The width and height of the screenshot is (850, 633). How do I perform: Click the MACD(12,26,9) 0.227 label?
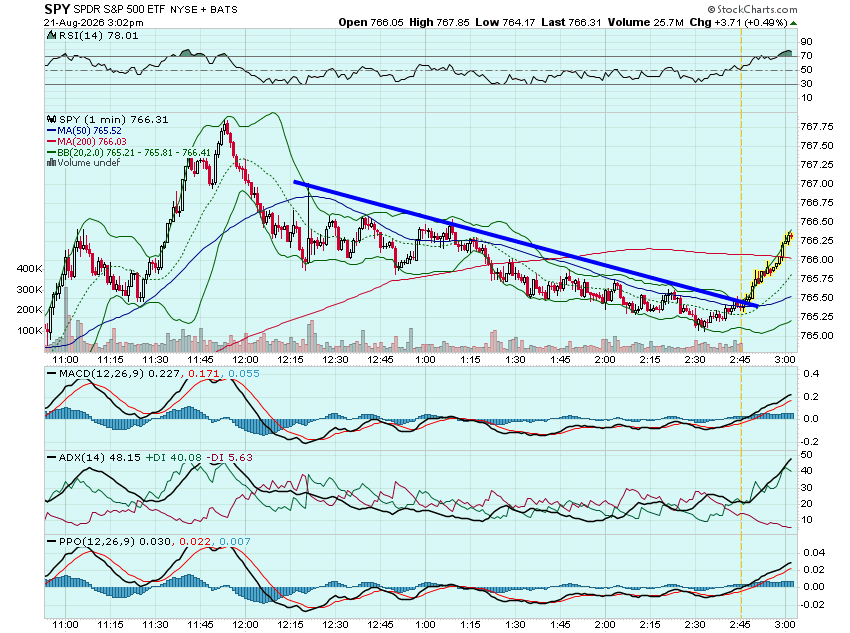pos(119,373)
